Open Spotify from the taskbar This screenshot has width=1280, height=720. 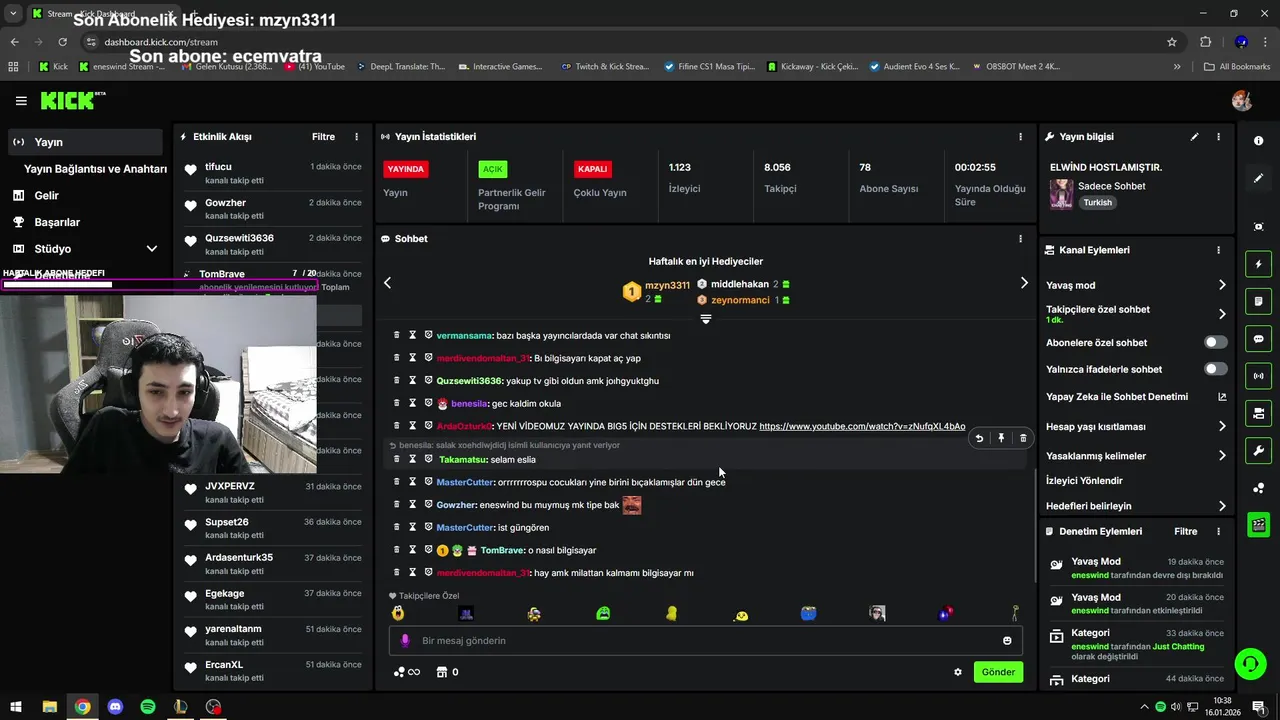(148, 707)
